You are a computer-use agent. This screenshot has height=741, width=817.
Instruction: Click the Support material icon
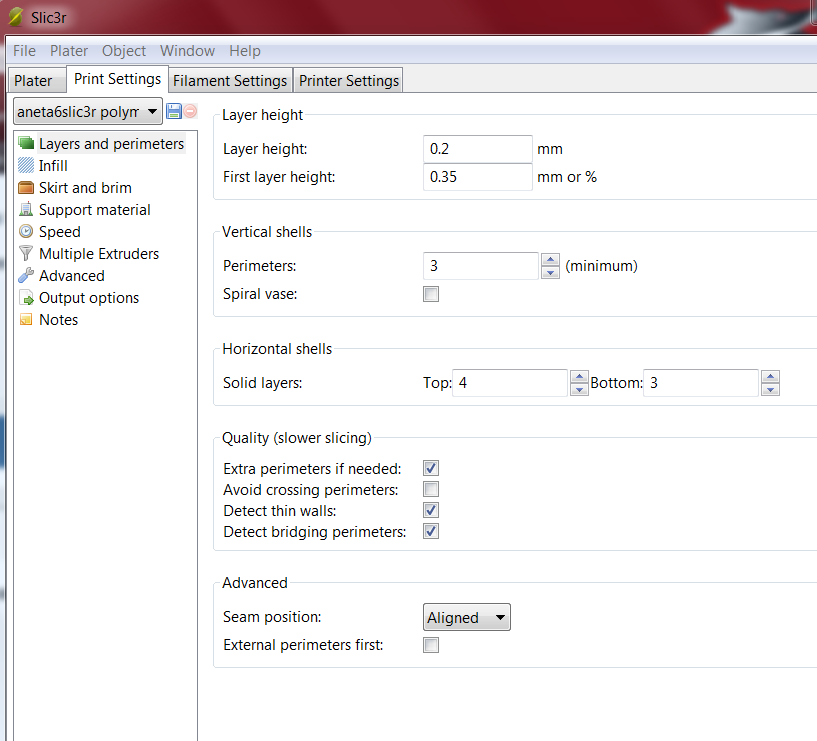pos(26,209)
